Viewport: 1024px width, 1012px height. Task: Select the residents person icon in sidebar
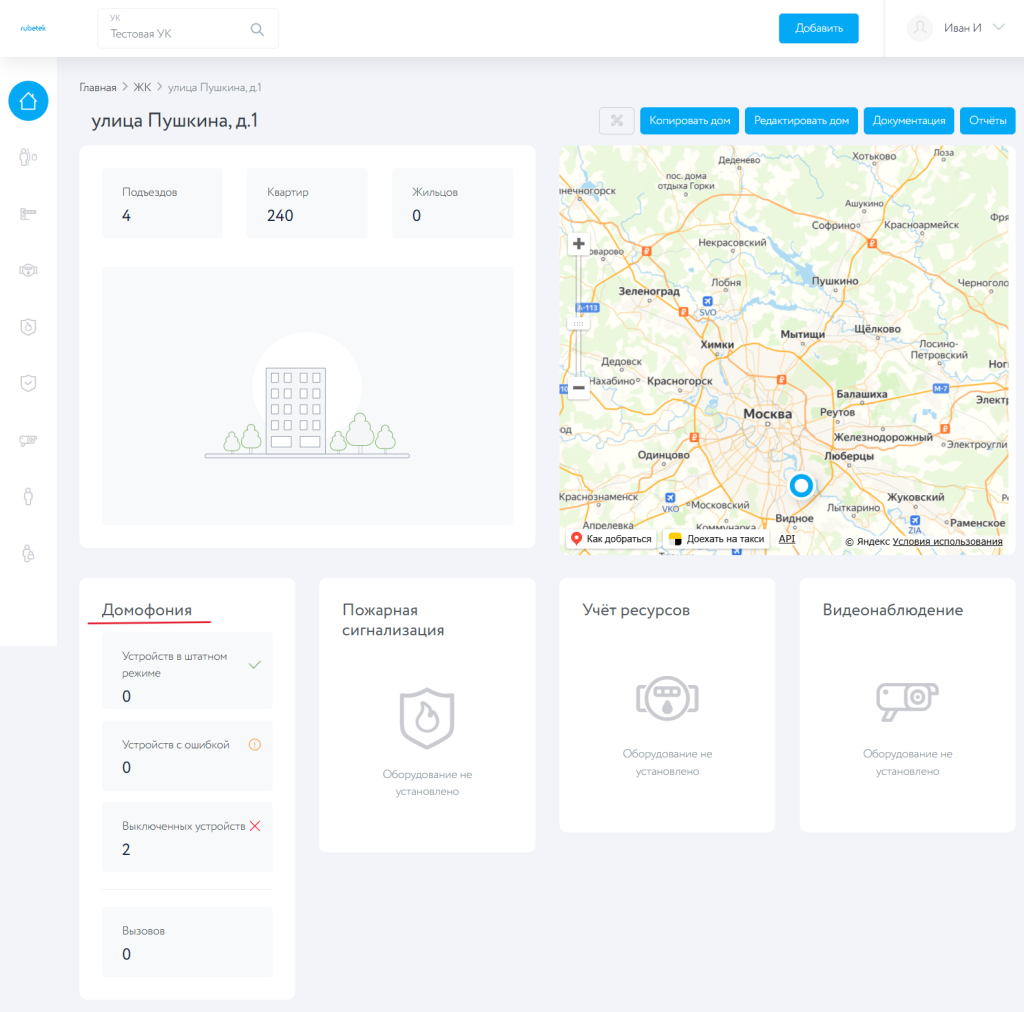[28, 496]
